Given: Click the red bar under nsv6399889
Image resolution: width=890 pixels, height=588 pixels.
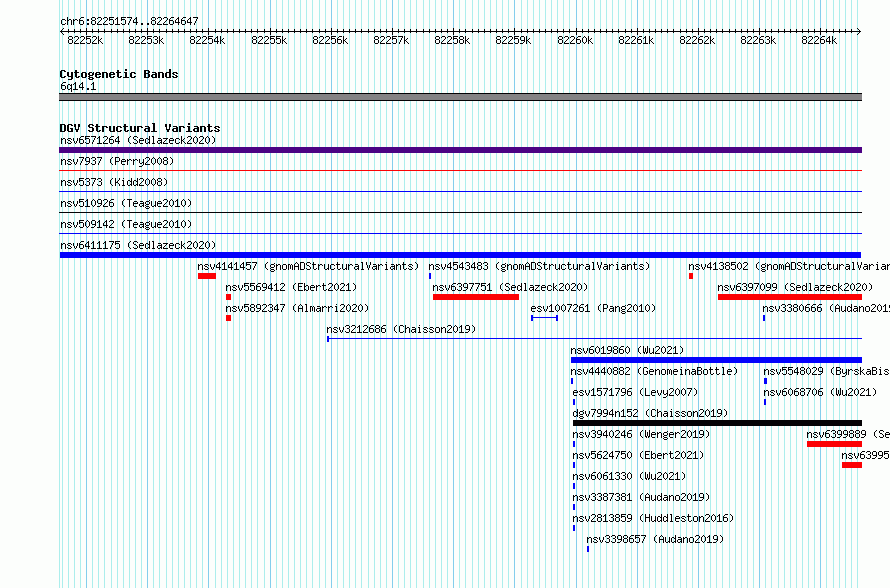Looking at the screenshot, I should point(834,444).
